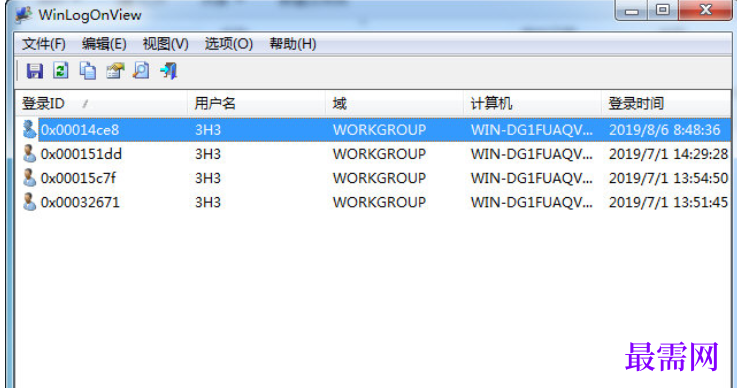Click user icon of row 0x00032671

[29, 202]
